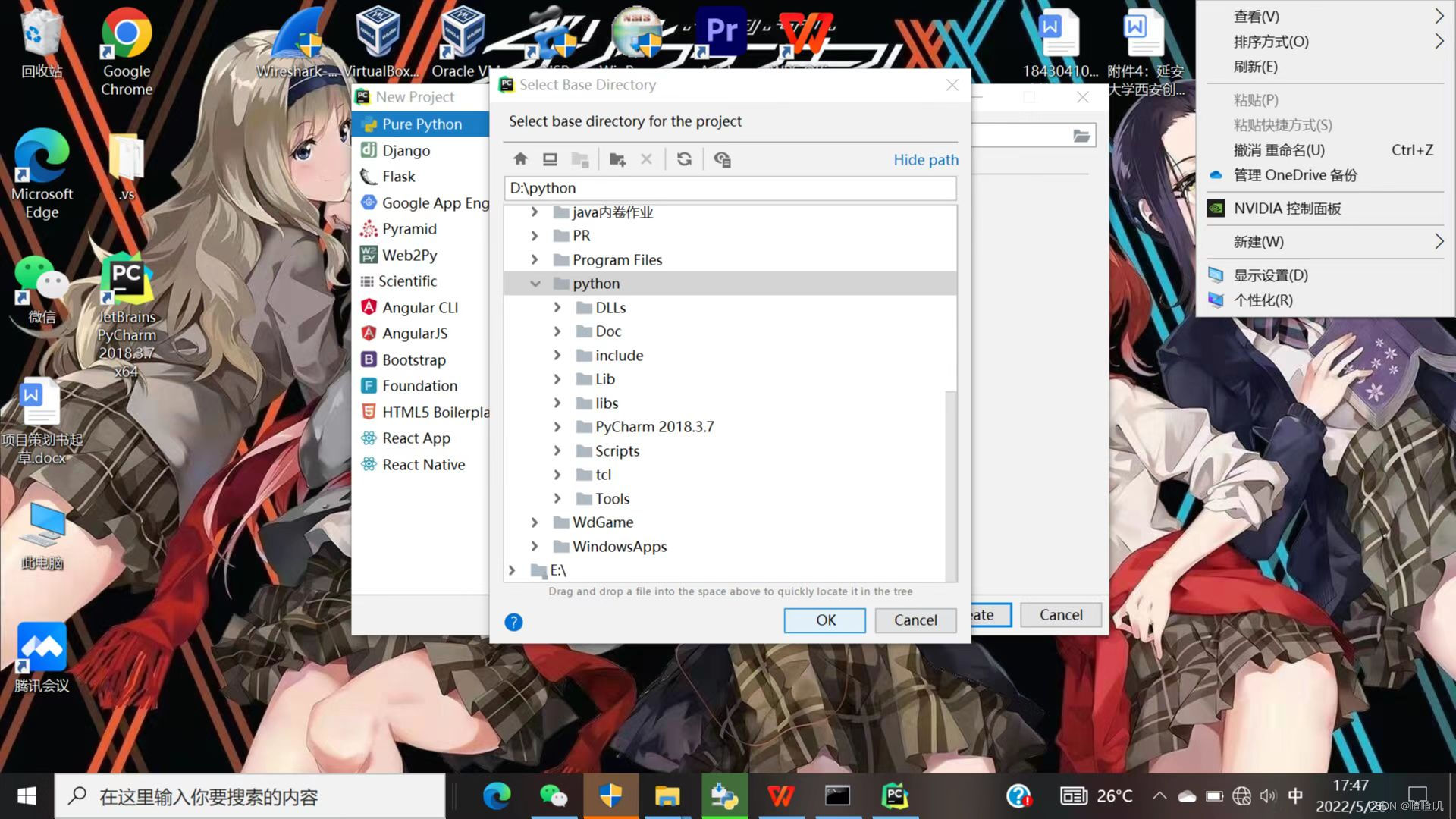Screen dimensions: 1456x819
Task: Click the blue help question mark icon
Action: (513, 622)
